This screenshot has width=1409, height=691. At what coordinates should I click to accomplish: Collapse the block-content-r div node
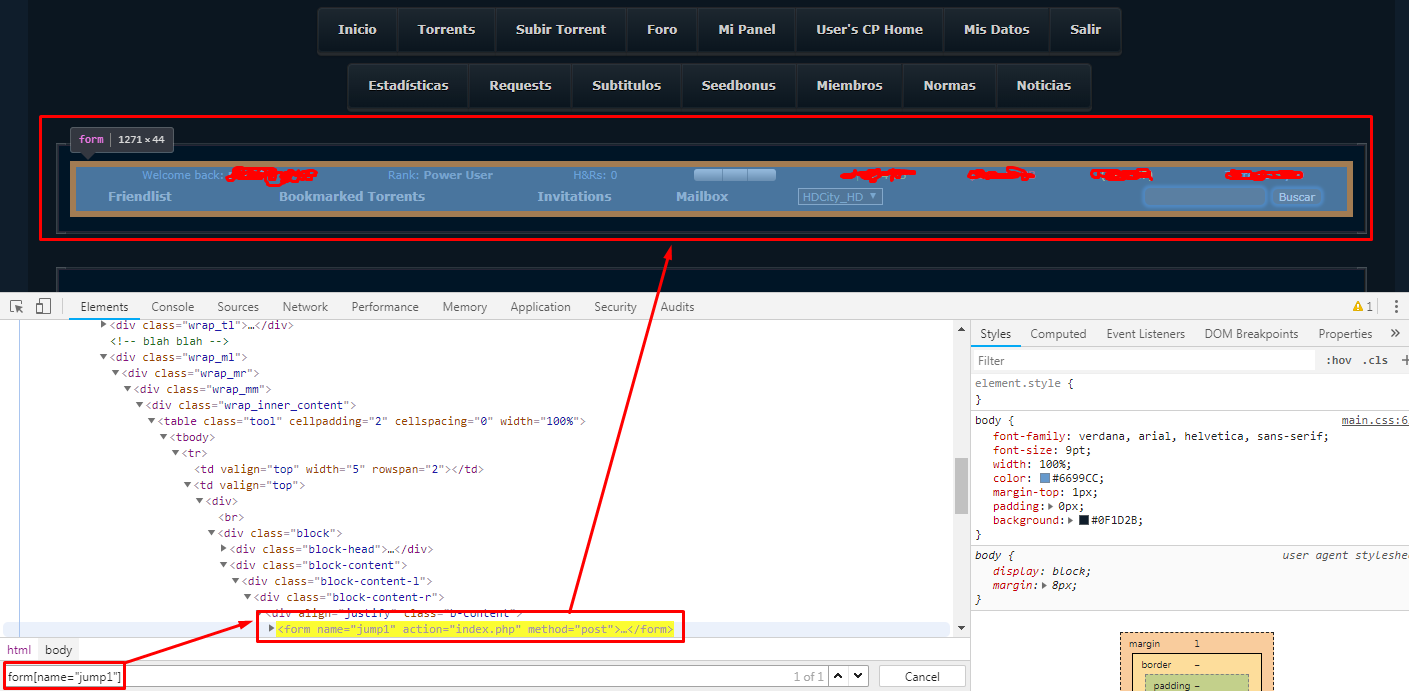[248, 597]
